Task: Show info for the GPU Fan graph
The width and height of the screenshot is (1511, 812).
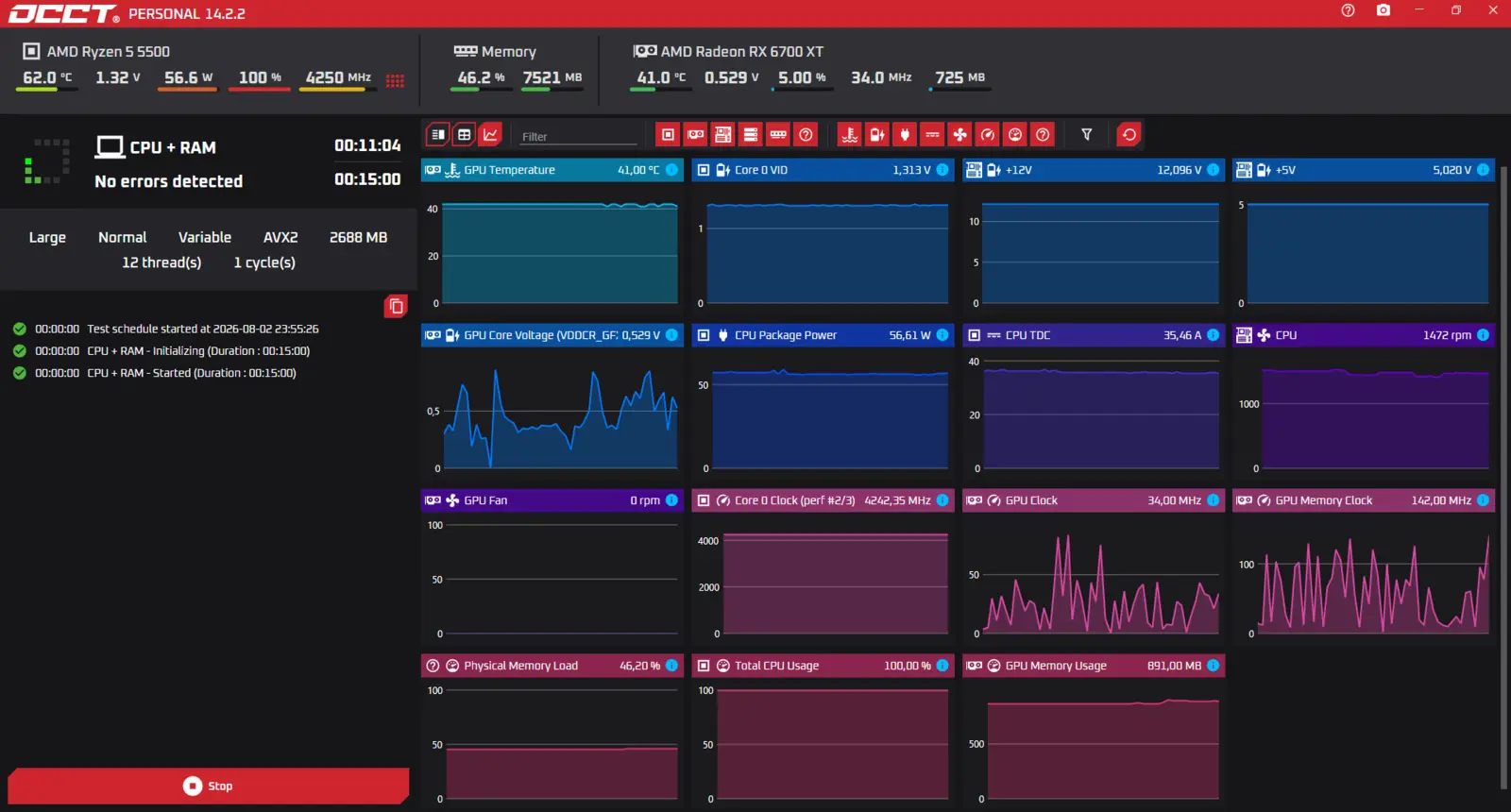Action: coord(671,500)
